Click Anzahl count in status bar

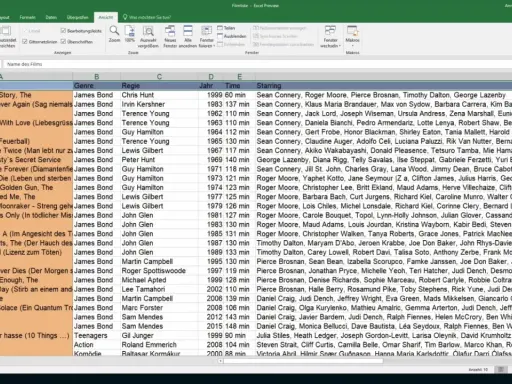(478, 369)
